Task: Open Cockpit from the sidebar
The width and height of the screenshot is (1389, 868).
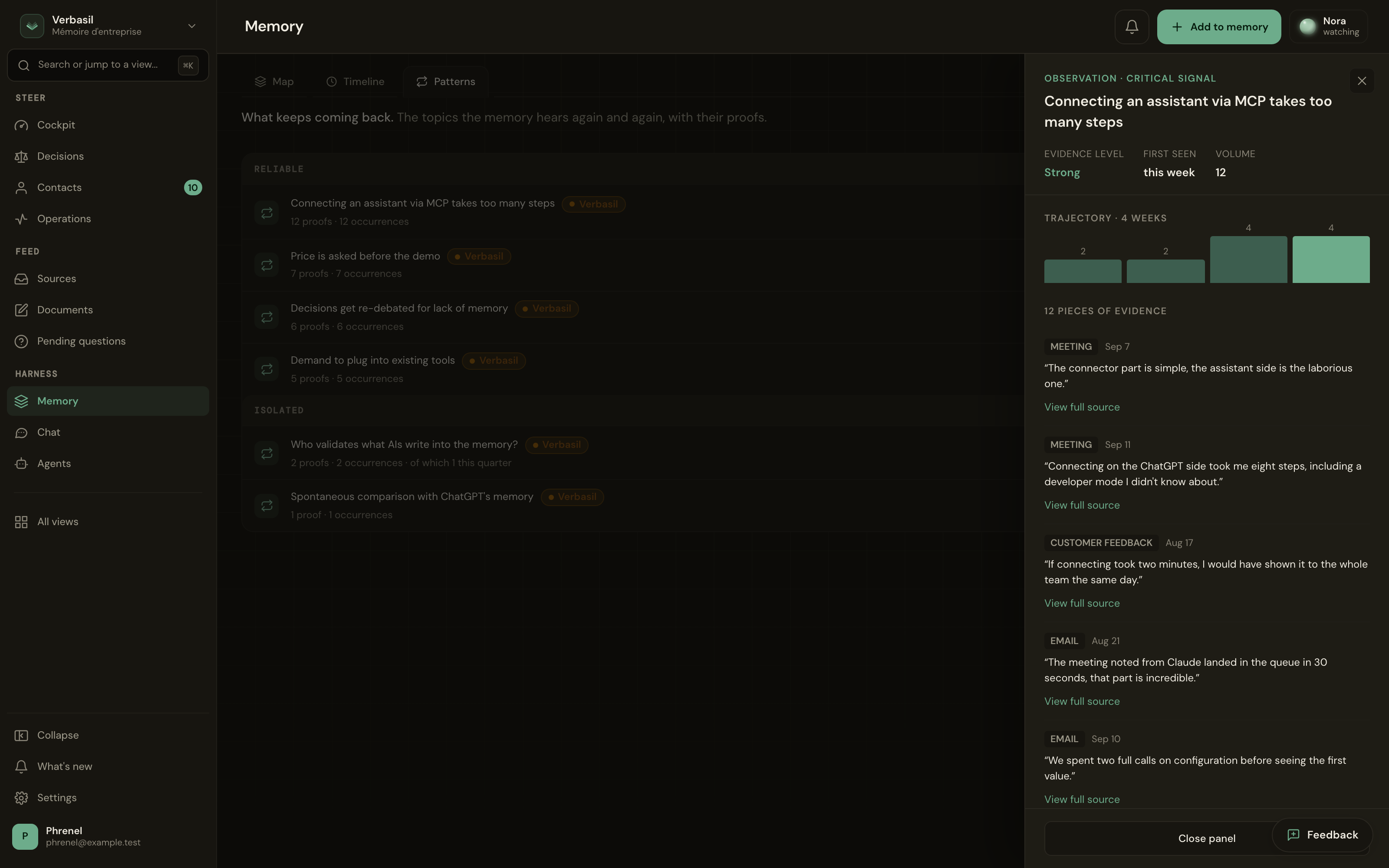Action: click(108, 125)
